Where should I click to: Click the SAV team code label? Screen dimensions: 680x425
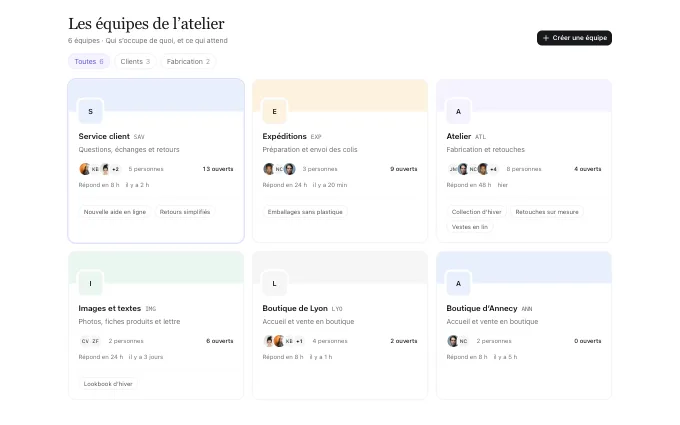click(x=139, y=137)
